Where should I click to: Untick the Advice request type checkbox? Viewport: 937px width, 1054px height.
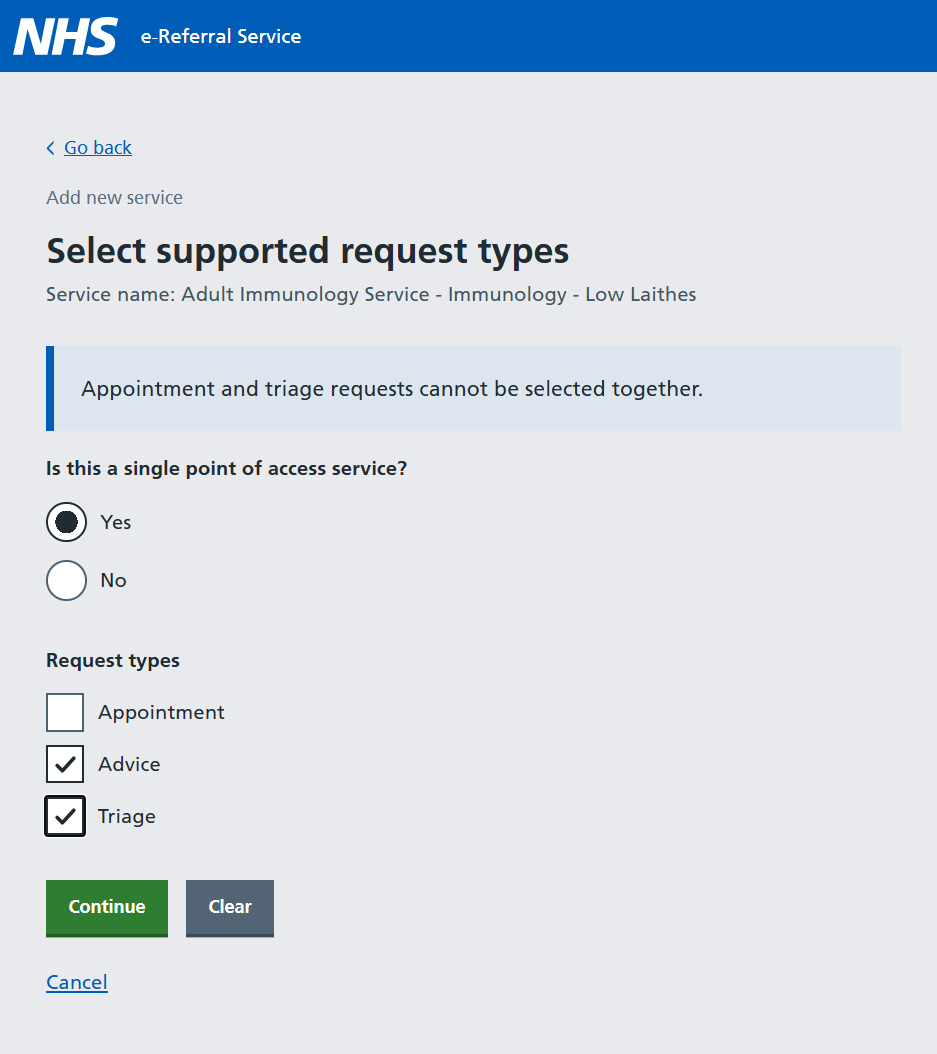[x=65, y=764]
